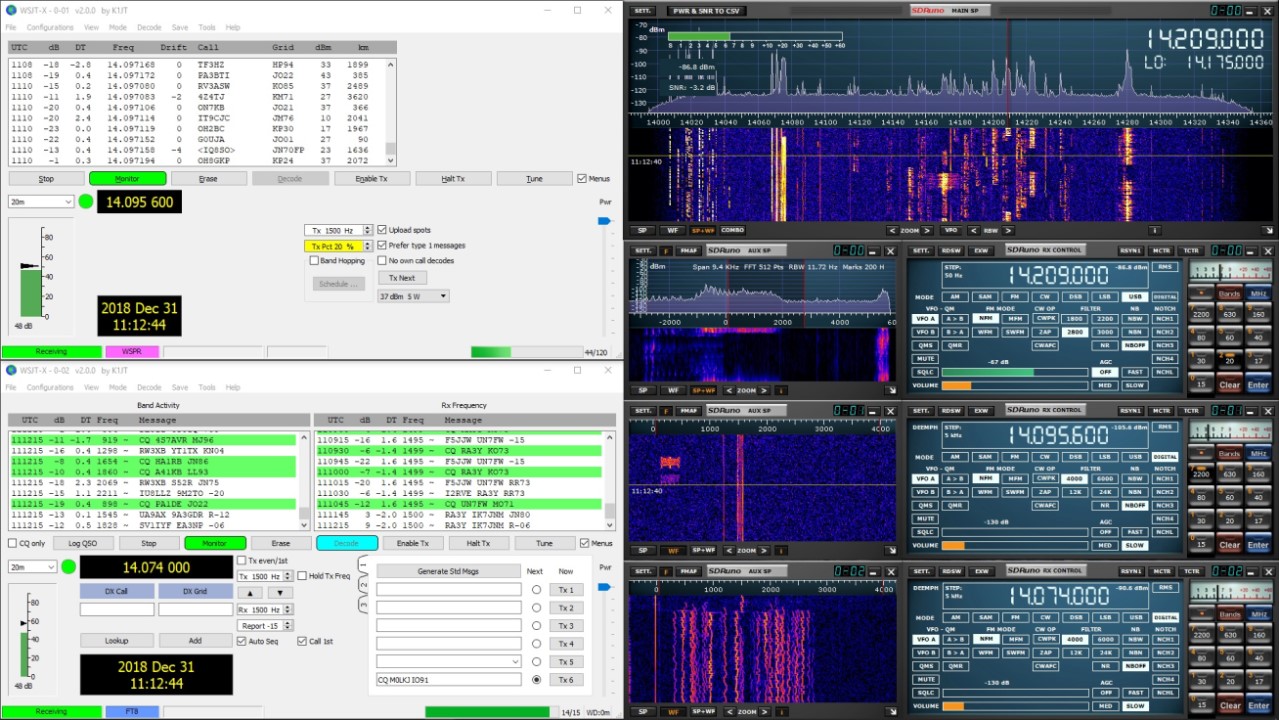1279x720 pixels.
Task: Enable the Band Hopping checkbox
Action: pyautogui.click(x=314, y=260)
